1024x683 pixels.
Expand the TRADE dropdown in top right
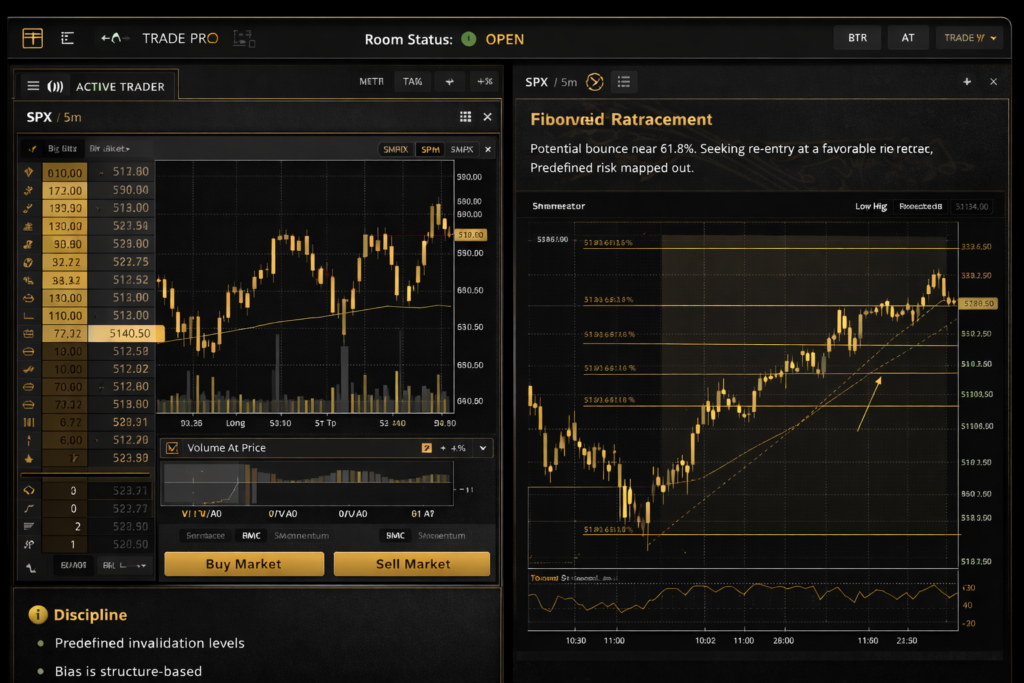point(968,38)
